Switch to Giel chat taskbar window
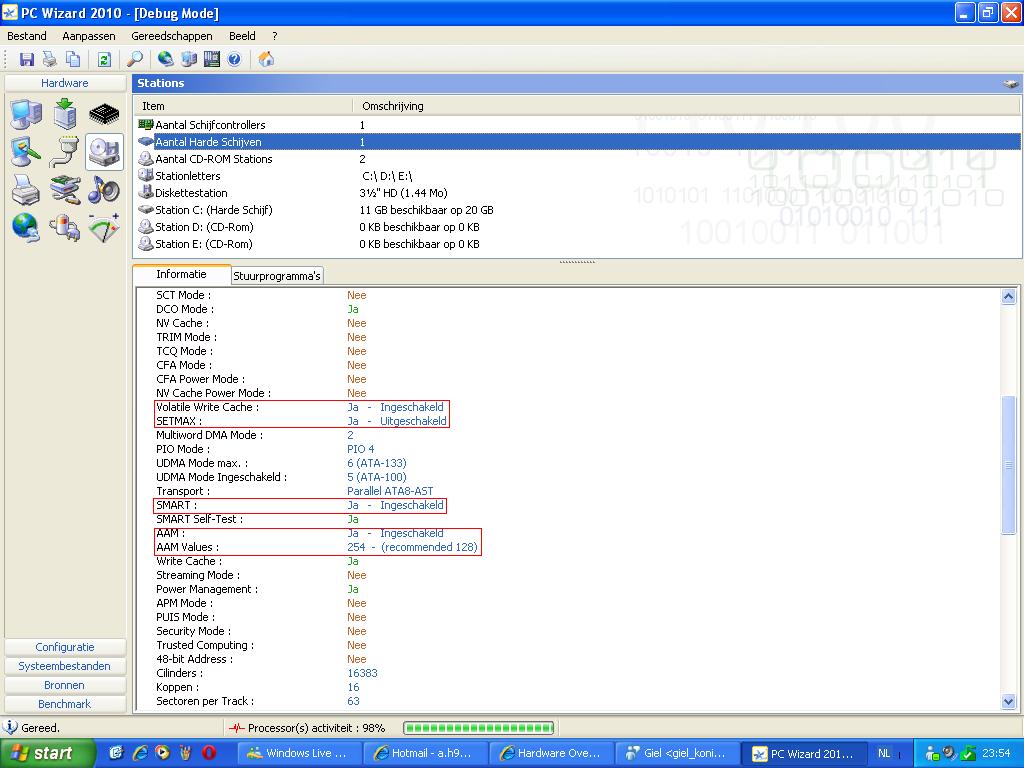The width and height of the screenshot is (1024, 768). [677, 753]
